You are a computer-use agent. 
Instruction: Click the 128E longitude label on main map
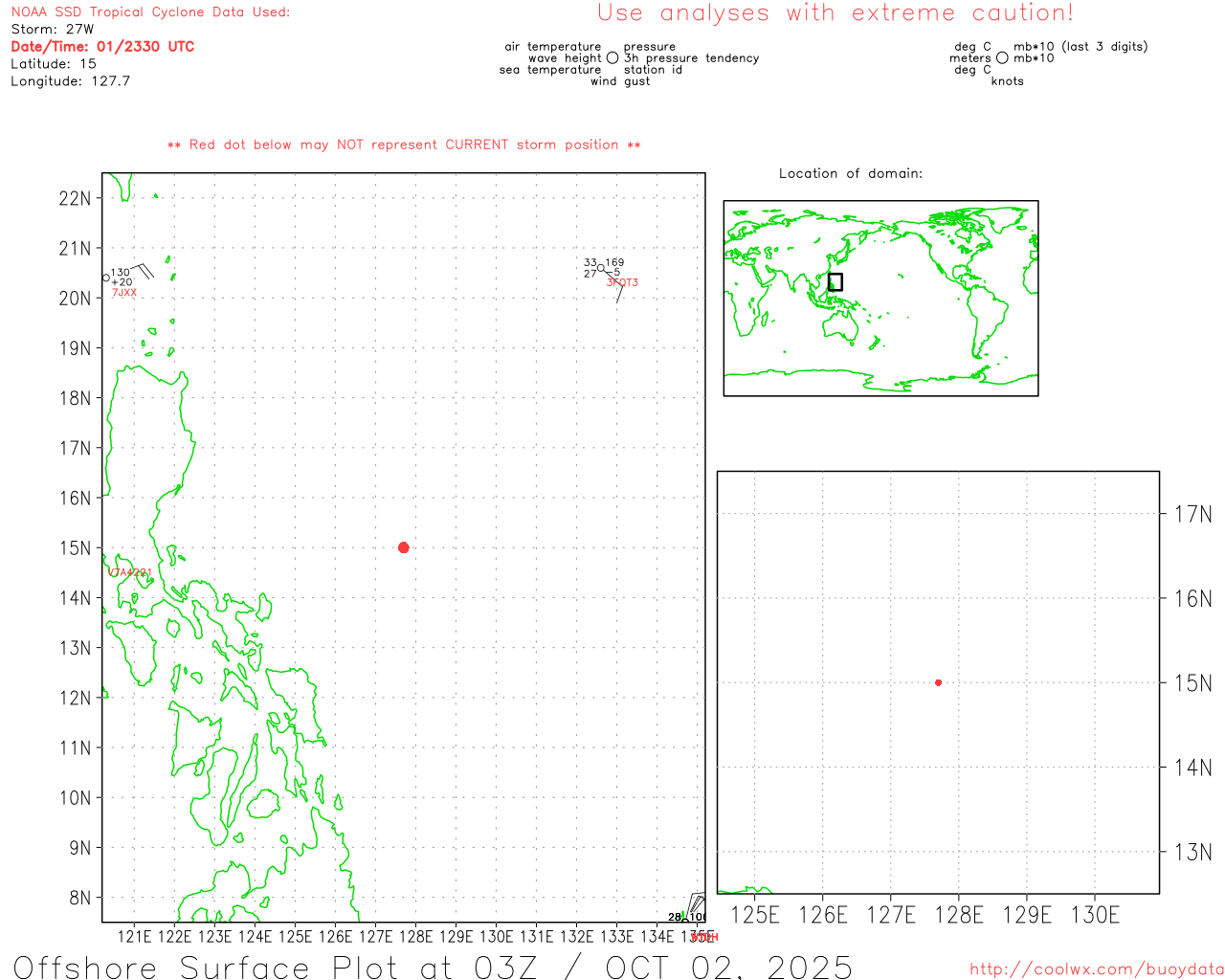(x=415, y=936)
